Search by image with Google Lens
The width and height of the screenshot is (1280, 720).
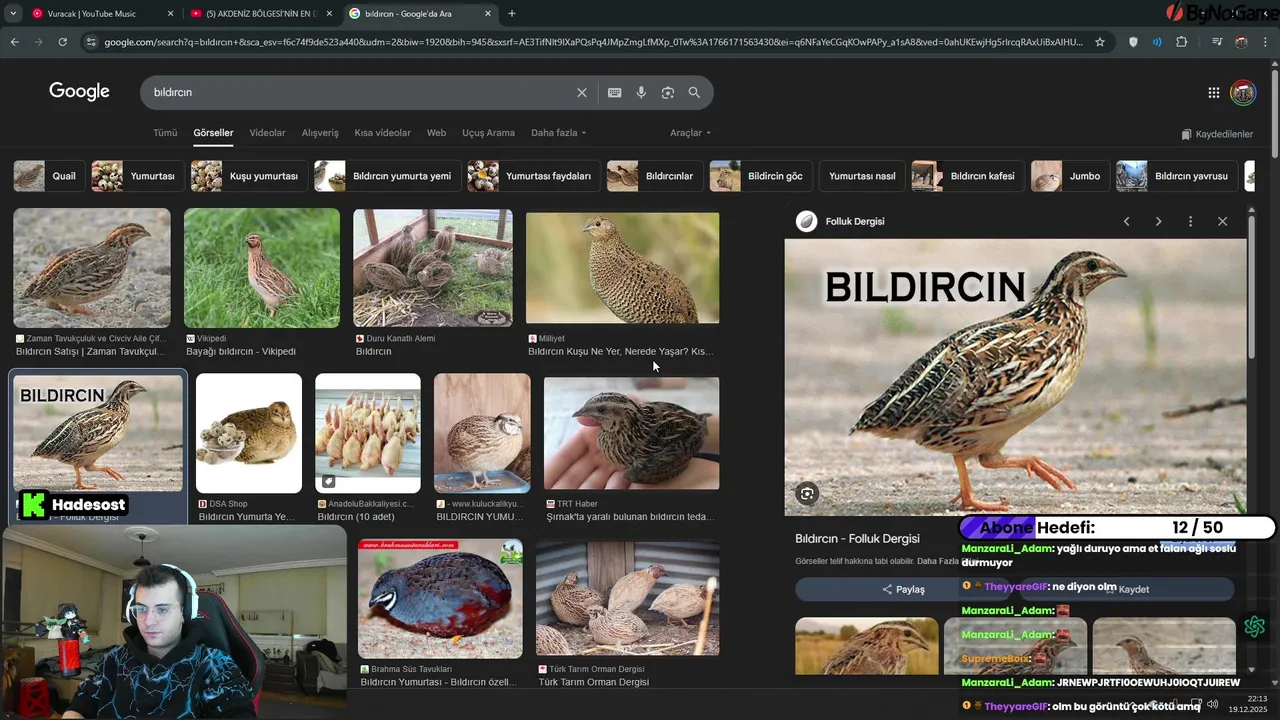pyautogui.click(x=668, y=92)
